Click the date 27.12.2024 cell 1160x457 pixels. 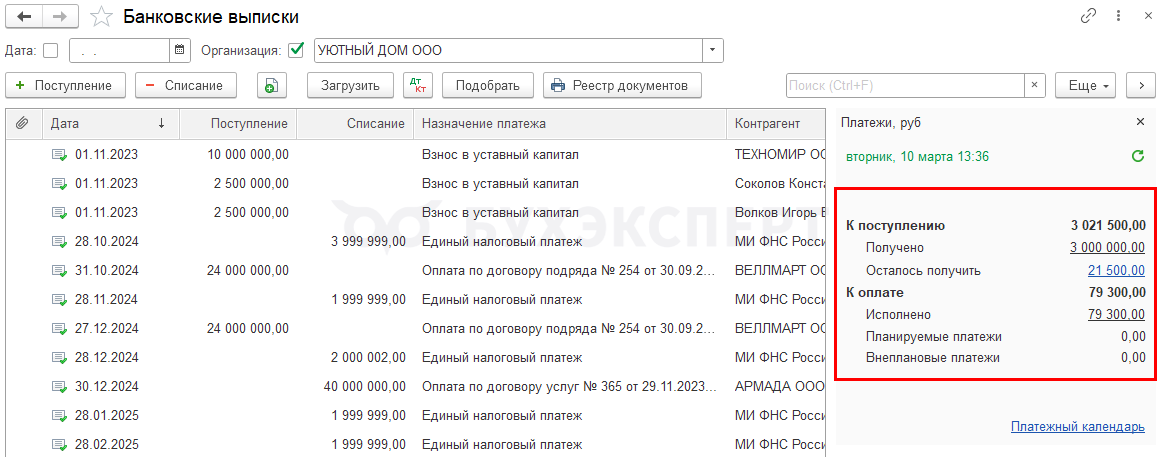107,329
